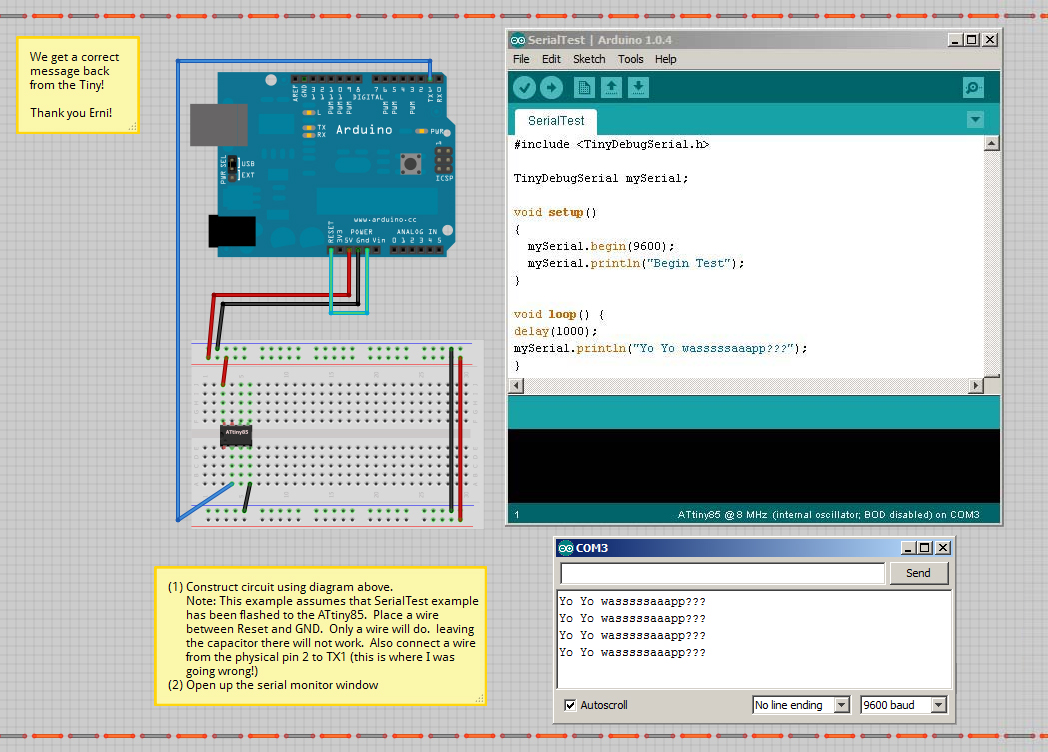Open Serial Monitor magnifier icon
This screenshot has height=752, width=1048.
tap(973, 88)
